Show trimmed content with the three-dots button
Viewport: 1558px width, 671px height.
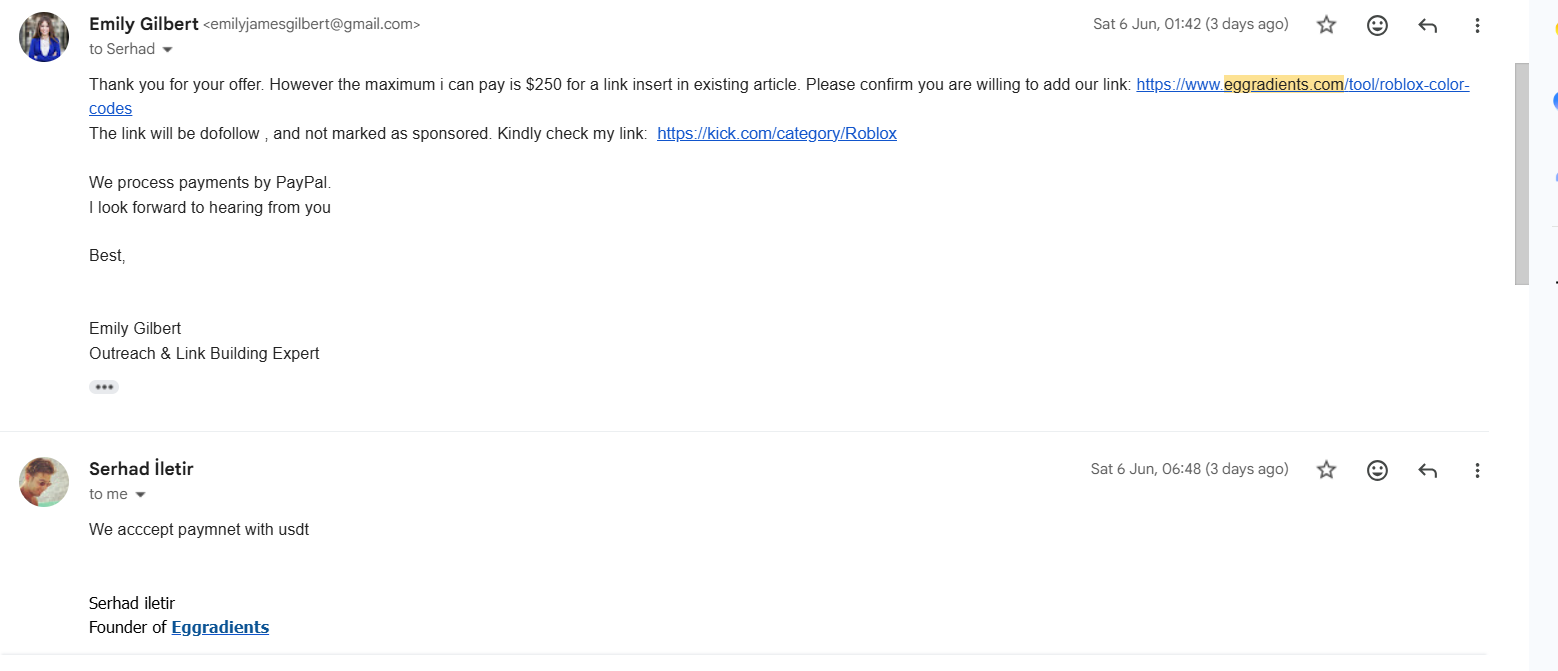[x=104, y=387]
